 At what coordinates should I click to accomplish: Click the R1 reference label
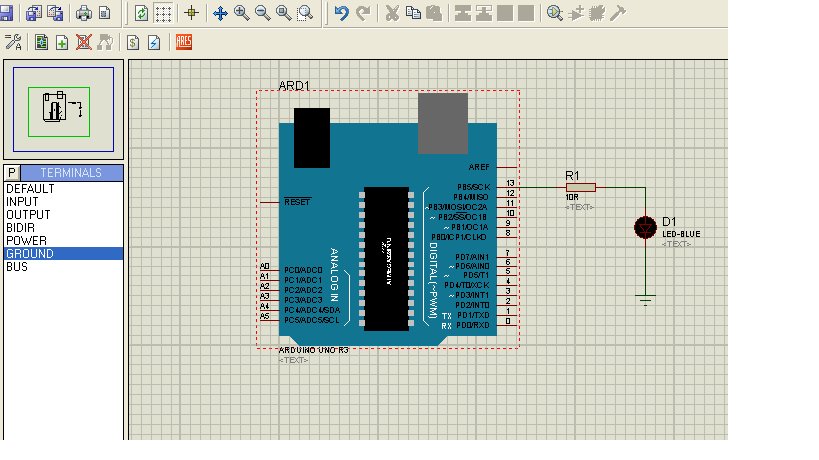pos(572,175)
